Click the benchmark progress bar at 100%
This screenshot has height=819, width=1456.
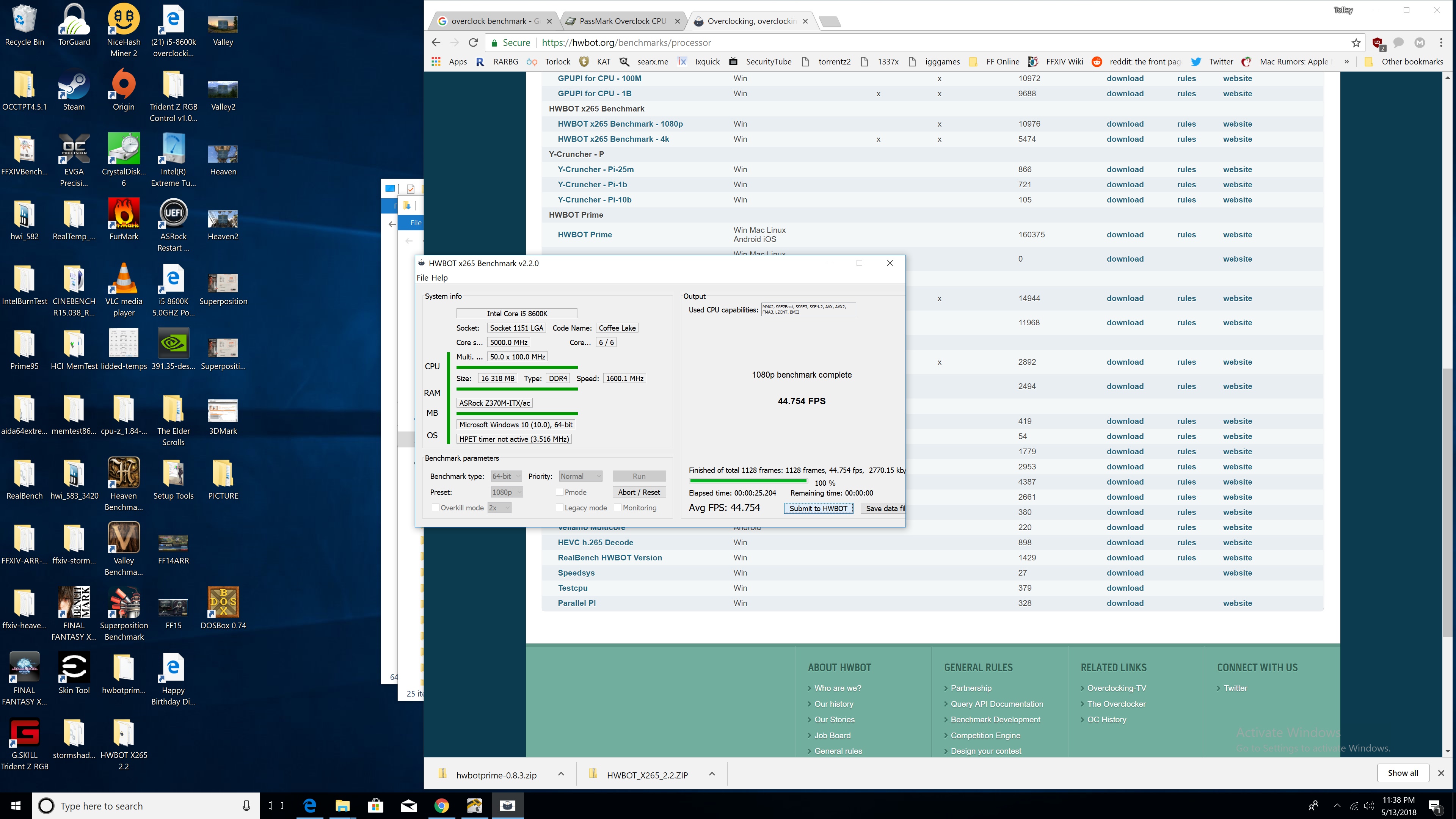748,481
